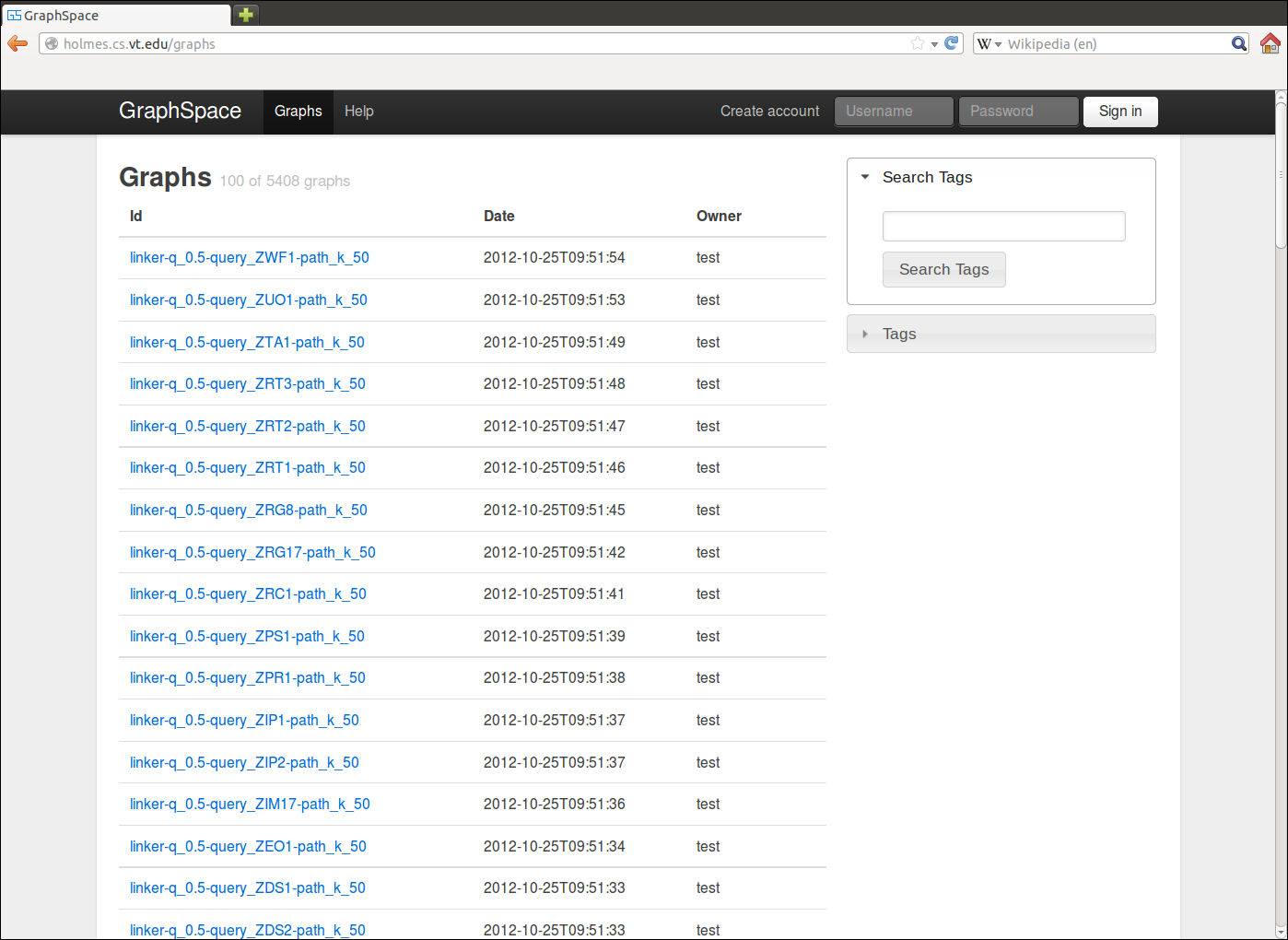Open graph linker-q_0.5-query_ZPS1-path_k_50
The width and height of the screenshot is (1288, 940).
coord(247,637)
